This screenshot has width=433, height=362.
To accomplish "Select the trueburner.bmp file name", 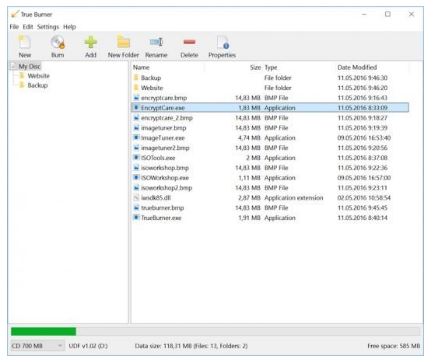I will 162,208.
